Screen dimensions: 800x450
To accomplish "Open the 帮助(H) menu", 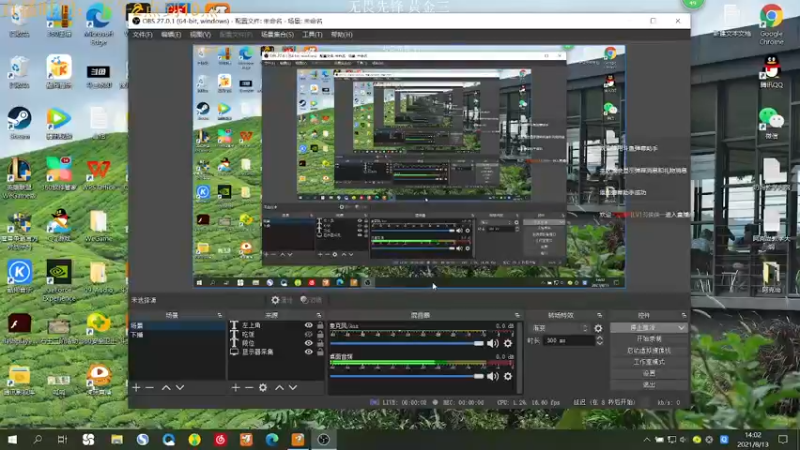I will coord(342,35).
